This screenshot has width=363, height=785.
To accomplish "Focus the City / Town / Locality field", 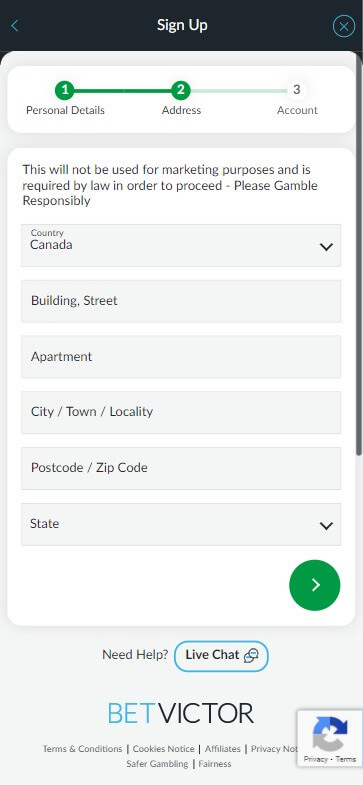I will click(x=181, y=413).
